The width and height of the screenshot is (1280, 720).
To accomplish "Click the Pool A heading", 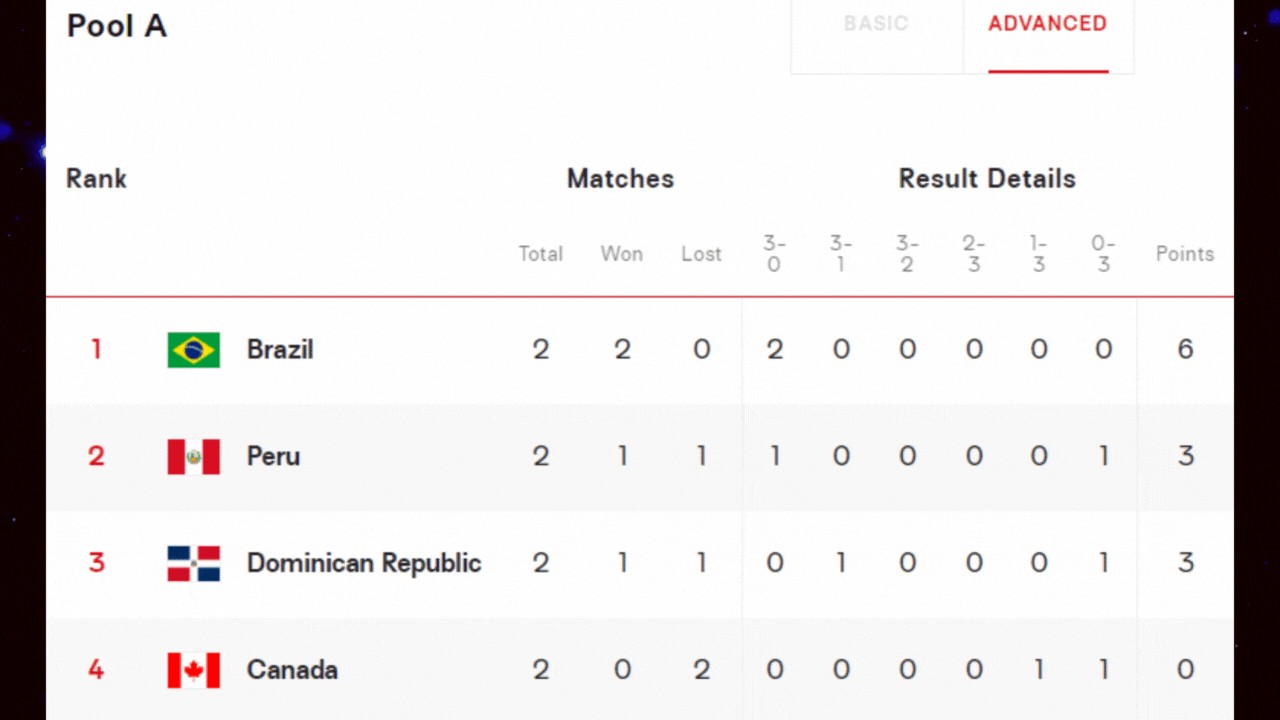I will [x=116, y=26].
